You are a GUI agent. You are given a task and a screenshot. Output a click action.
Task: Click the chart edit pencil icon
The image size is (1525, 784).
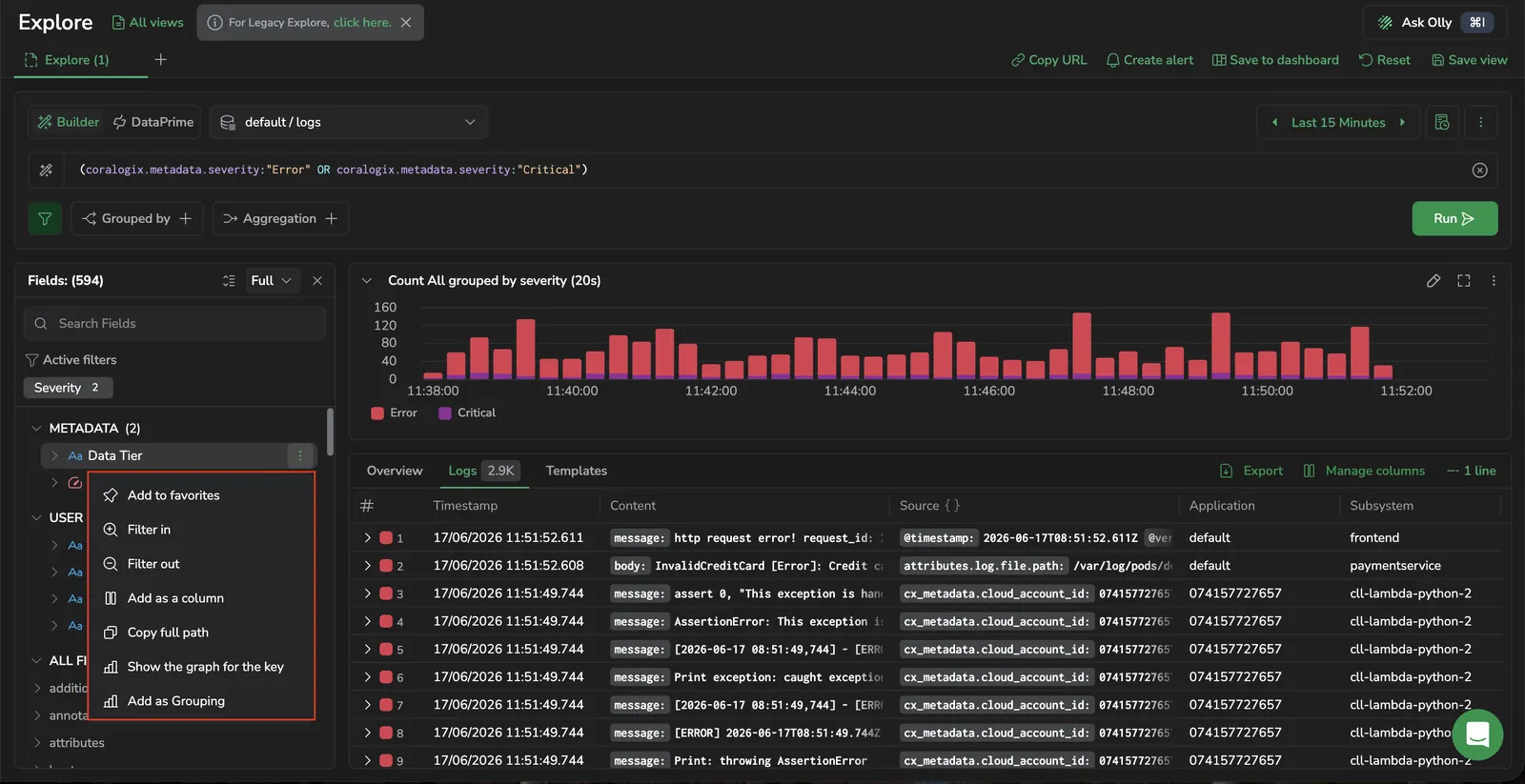(1433, 281)
